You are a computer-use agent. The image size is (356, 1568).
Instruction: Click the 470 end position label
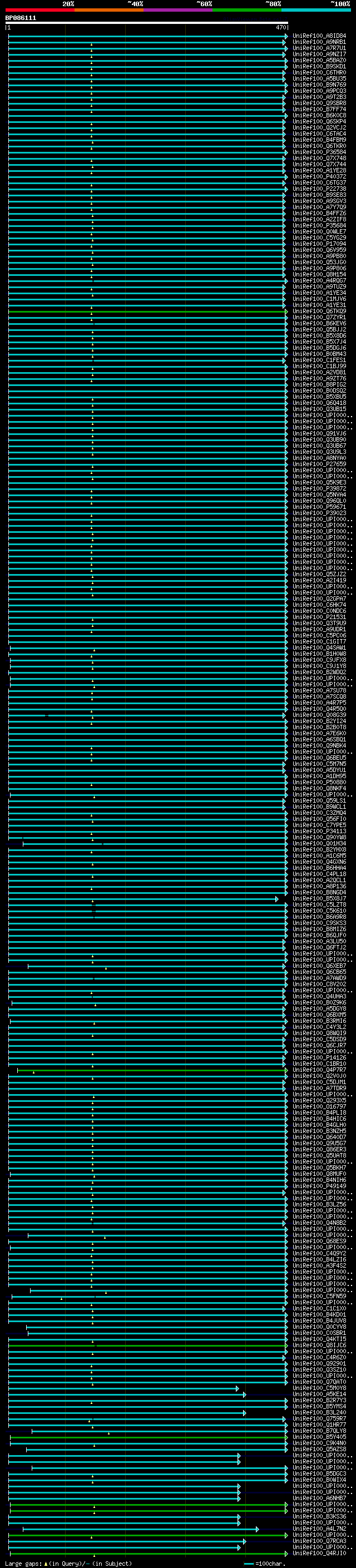click(x=280, y=27)
